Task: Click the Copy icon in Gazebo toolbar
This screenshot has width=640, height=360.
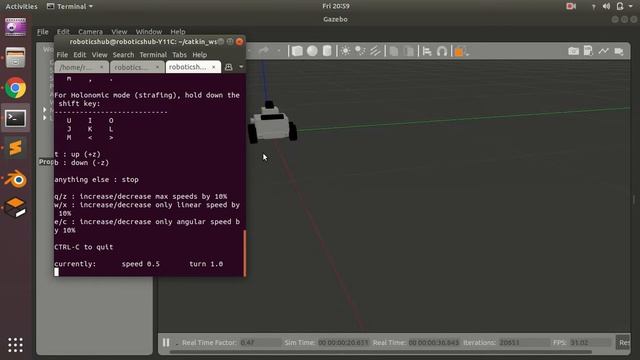Action: [x=394, y=51]
